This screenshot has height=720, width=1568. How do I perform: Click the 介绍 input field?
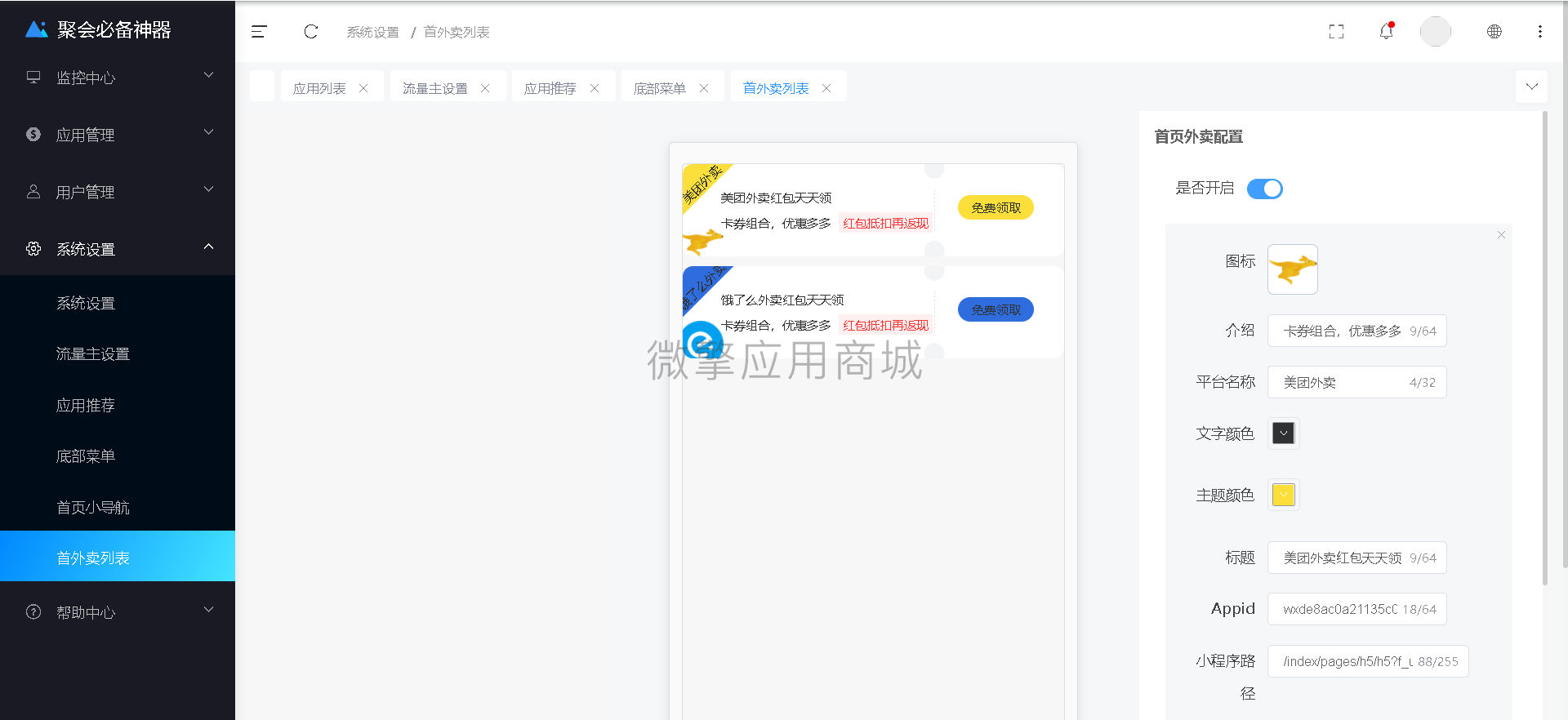pyautogui.click(x=1357, y=331)
